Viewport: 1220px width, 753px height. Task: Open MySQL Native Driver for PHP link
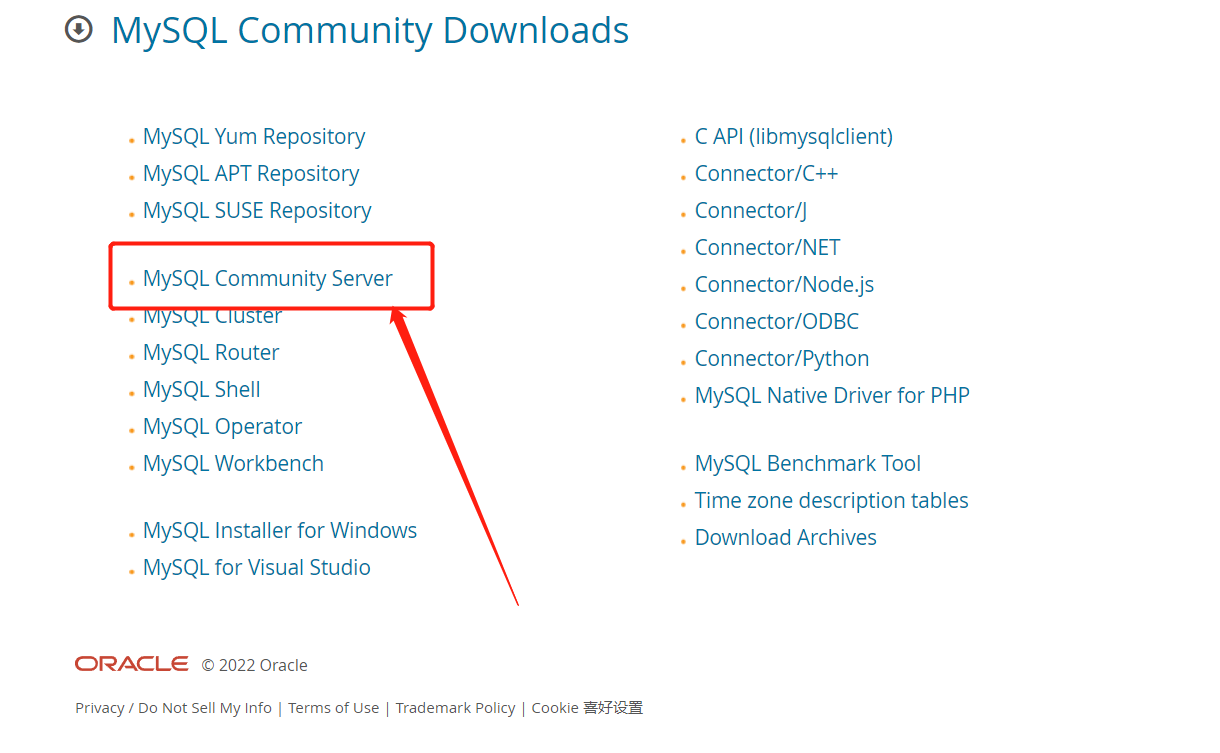832,395
